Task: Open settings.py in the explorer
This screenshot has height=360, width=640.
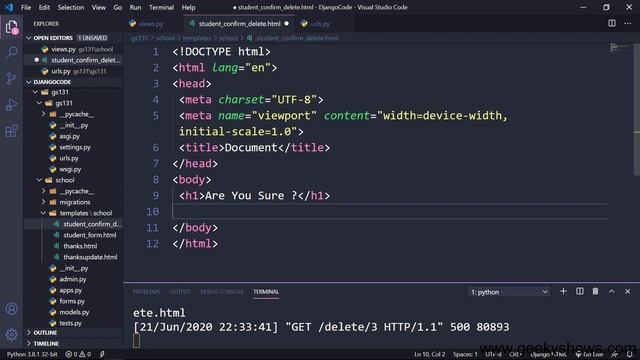Action: (x=75, y=147)
